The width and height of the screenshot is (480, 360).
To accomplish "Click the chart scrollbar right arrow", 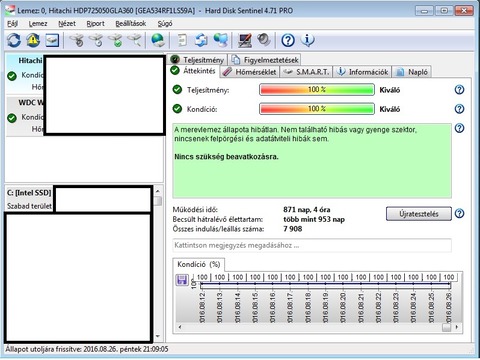I will point(457,327).
